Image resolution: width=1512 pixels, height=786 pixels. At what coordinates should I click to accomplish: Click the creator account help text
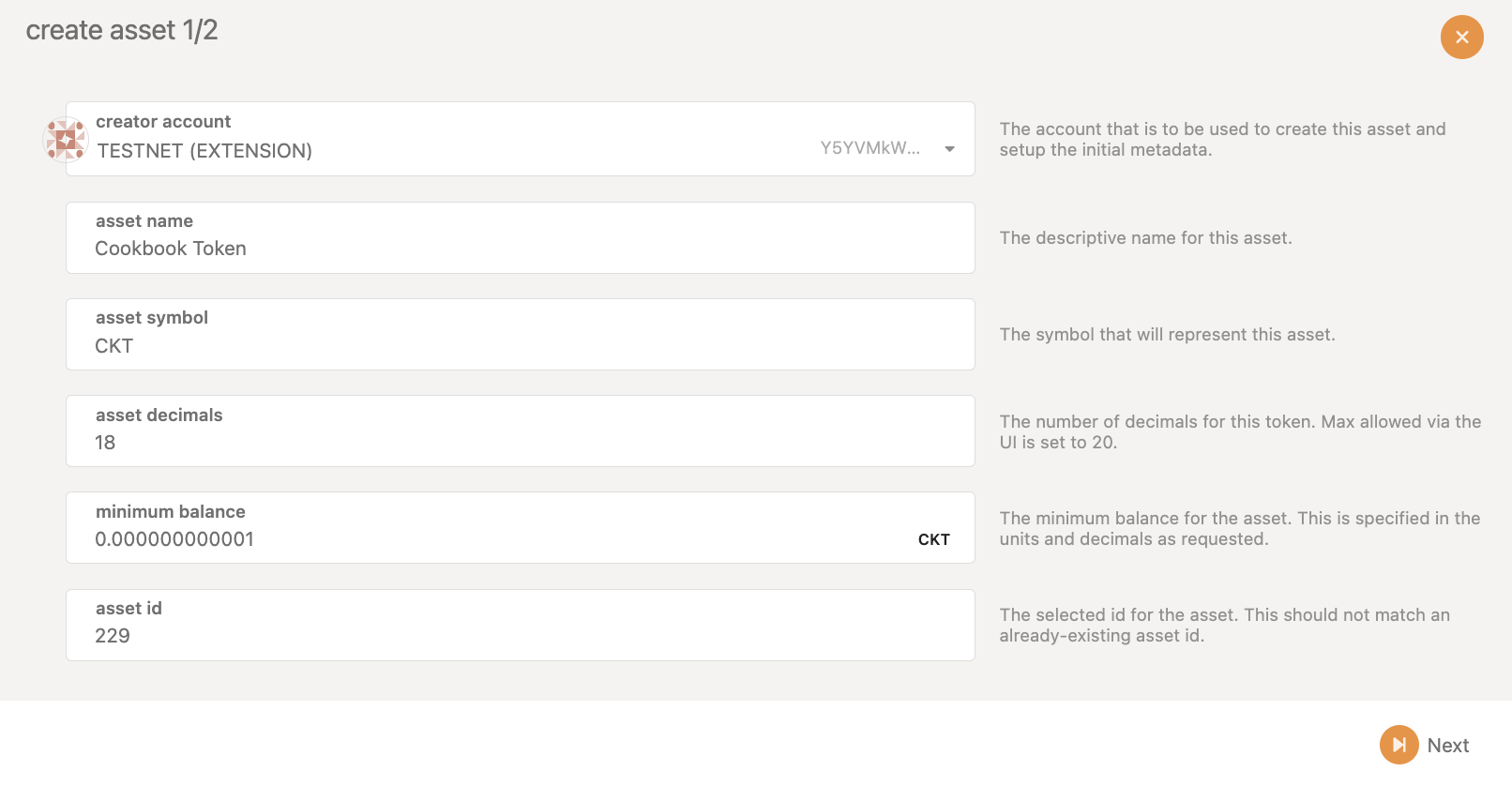[1222, 139]
